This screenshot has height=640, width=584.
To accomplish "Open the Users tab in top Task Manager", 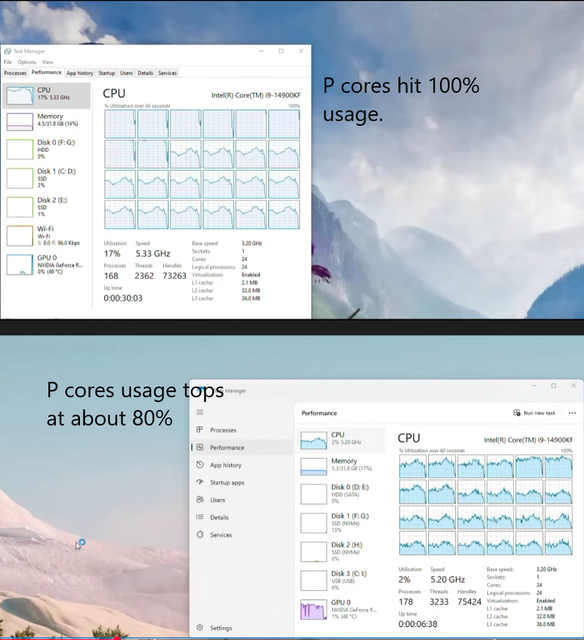I will (127, 73).
